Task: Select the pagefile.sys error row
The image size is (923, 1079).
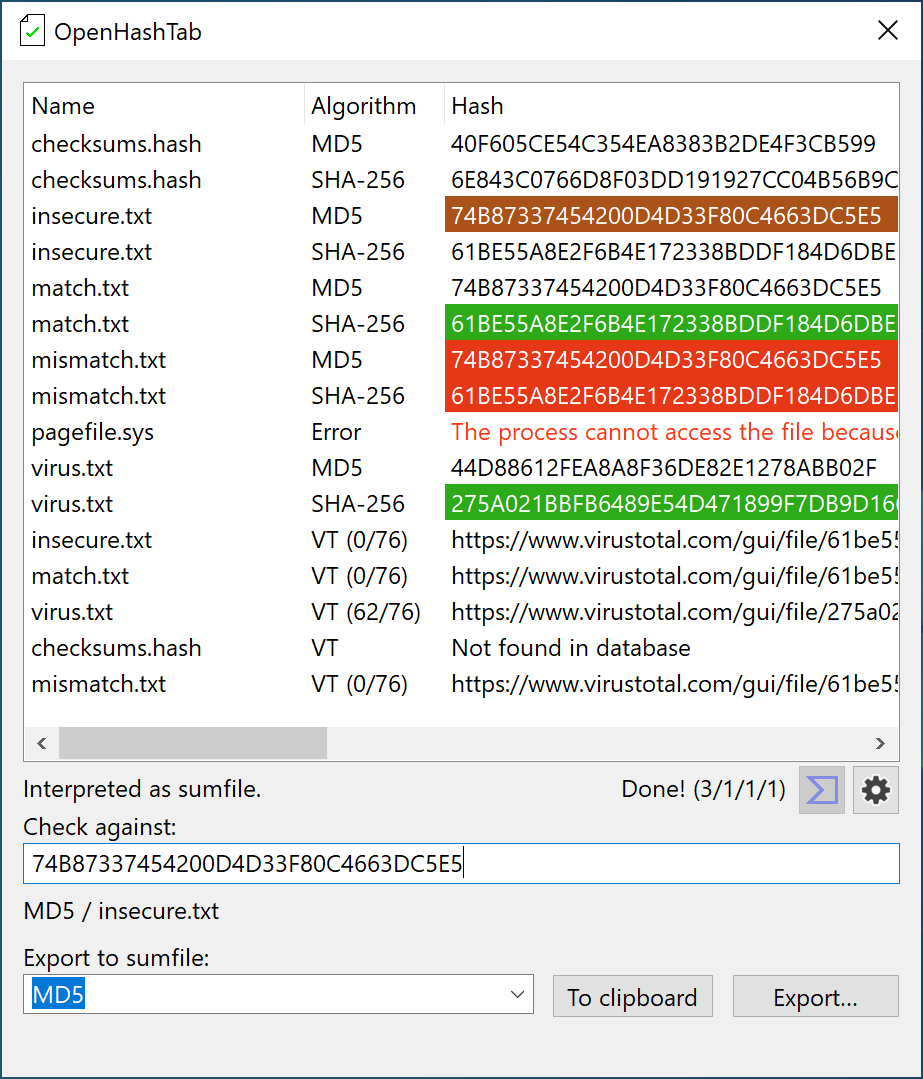Action: point(400,431)
